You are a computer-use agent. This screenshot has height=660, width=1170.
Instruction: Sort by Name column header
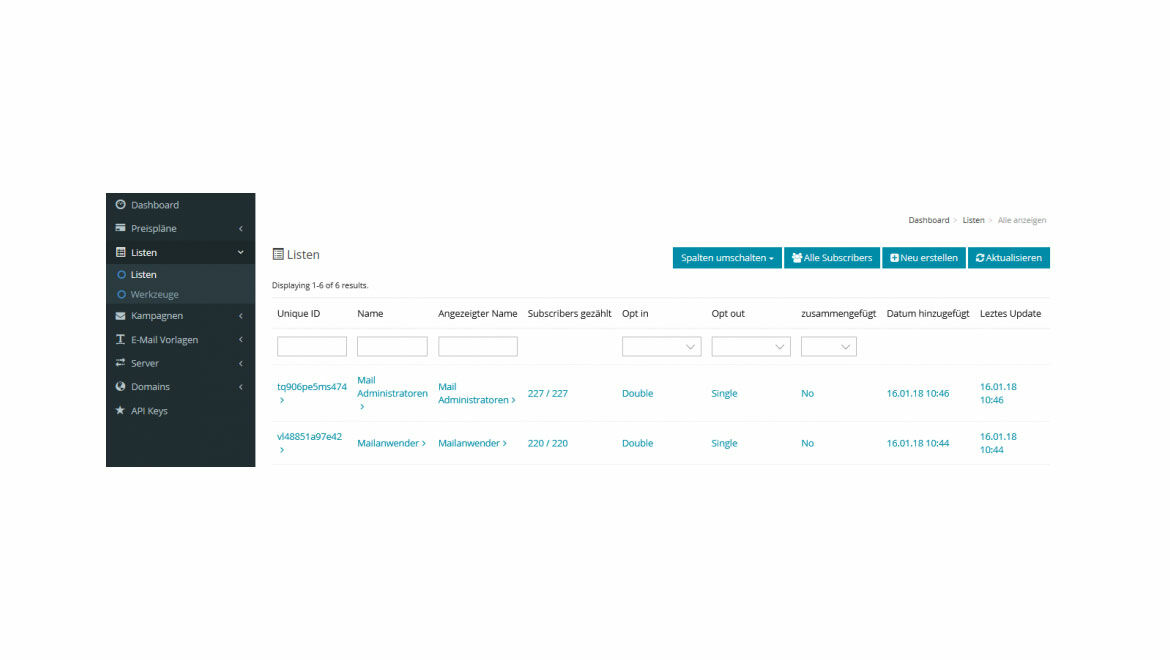pos(370,313)
